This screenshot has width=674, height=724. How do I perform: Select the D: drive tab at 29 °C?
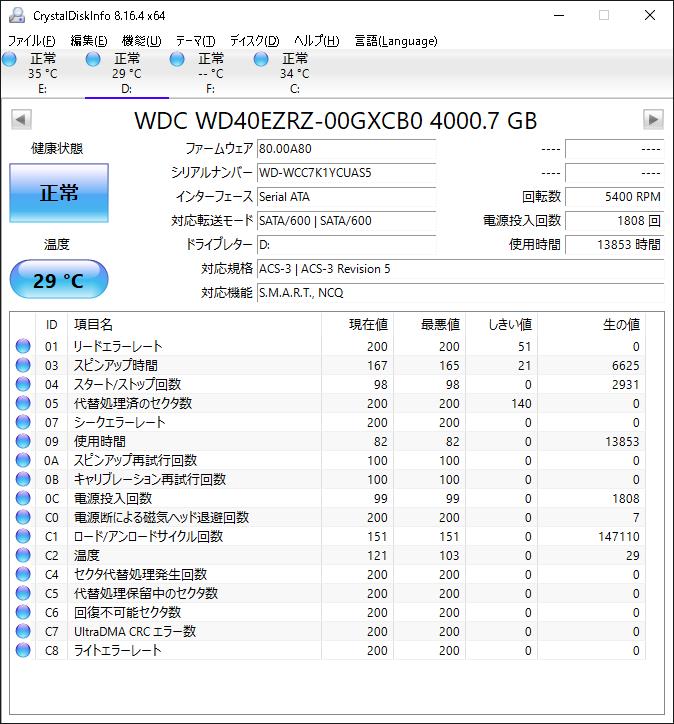126,73
